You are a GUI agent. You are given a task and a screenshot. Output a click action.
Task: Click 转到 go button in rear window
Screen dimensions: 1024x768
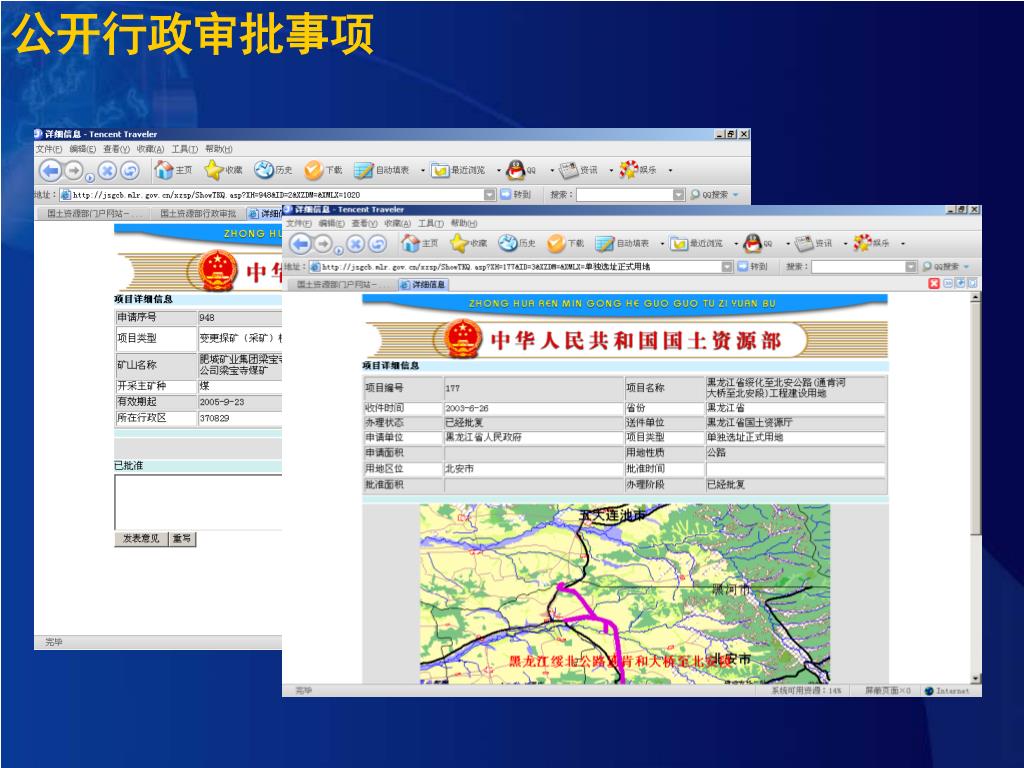[516, 195]
